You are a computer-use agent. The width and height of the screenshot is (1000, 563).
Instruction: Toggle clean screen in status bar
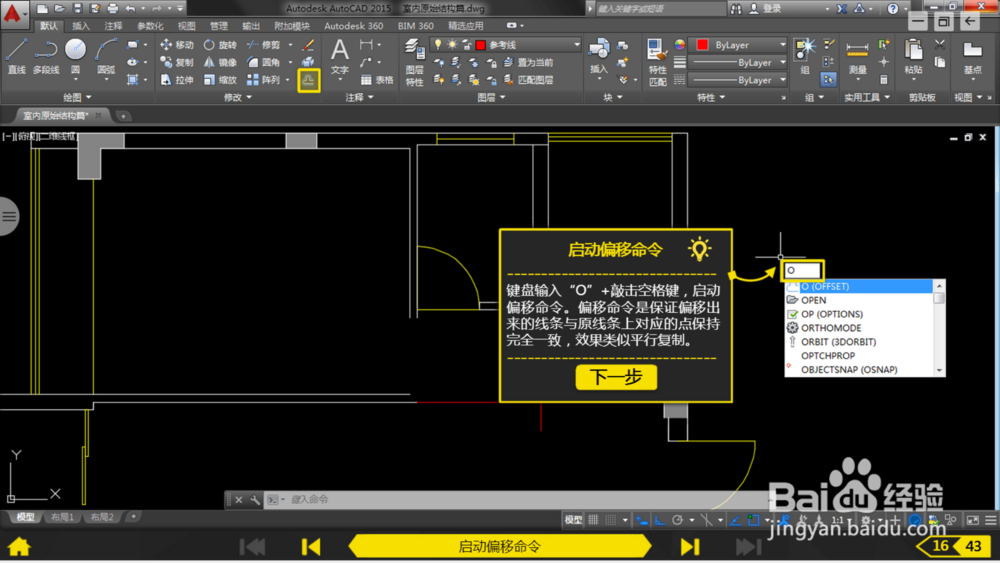(x=973, y=520)
